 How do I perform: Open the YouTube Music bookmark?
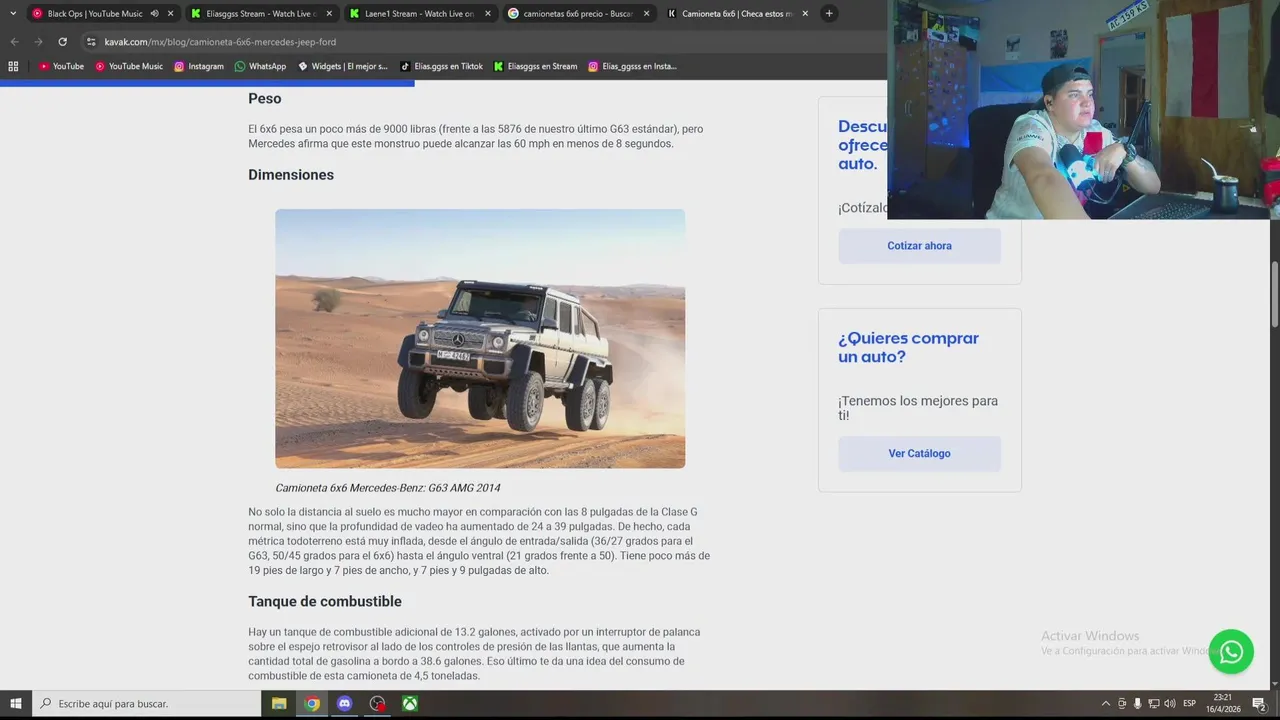tap(129, 66)
